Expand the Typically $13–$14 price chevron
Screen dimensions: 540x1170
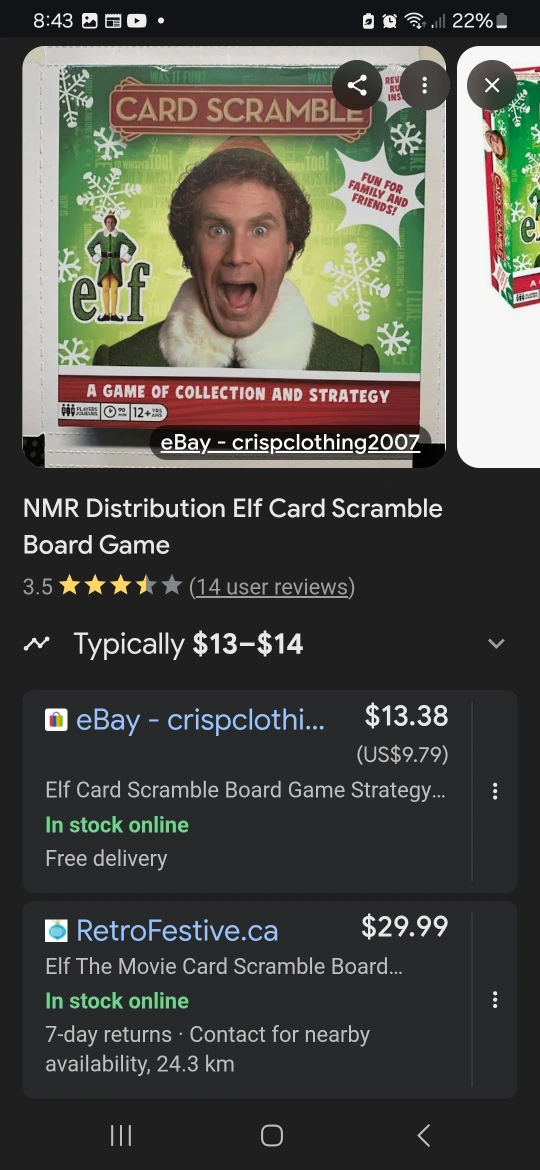[x=496, y=643]
